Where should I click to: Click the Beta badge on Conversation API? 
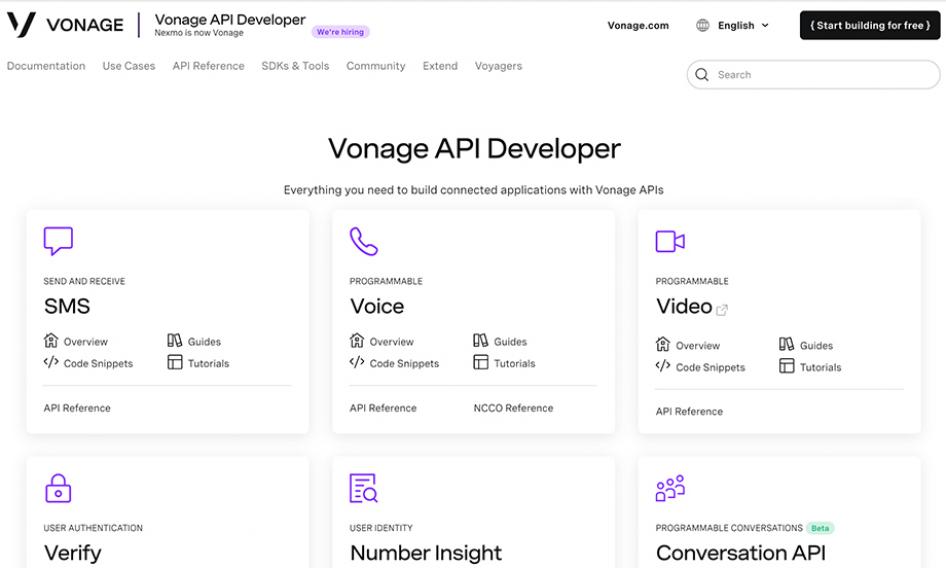pyautogui.click(x=820, y=528)
